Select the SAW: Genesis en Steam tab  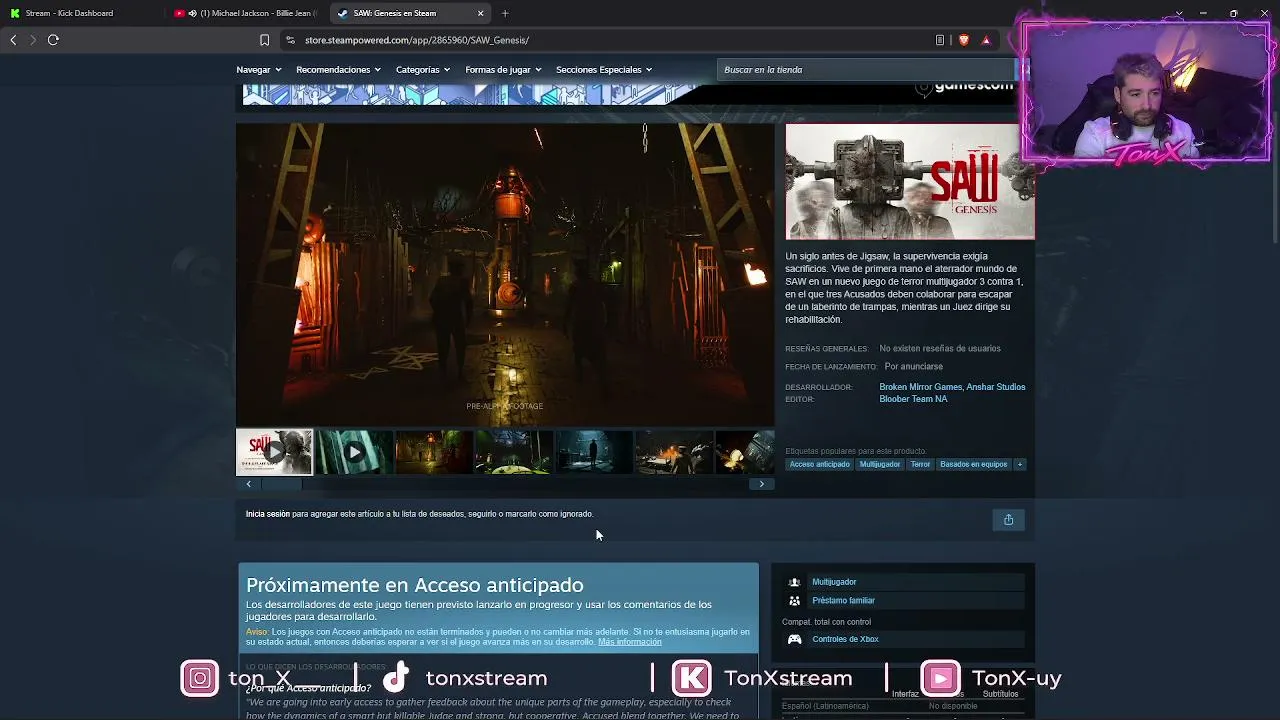[x=410, y=13]
